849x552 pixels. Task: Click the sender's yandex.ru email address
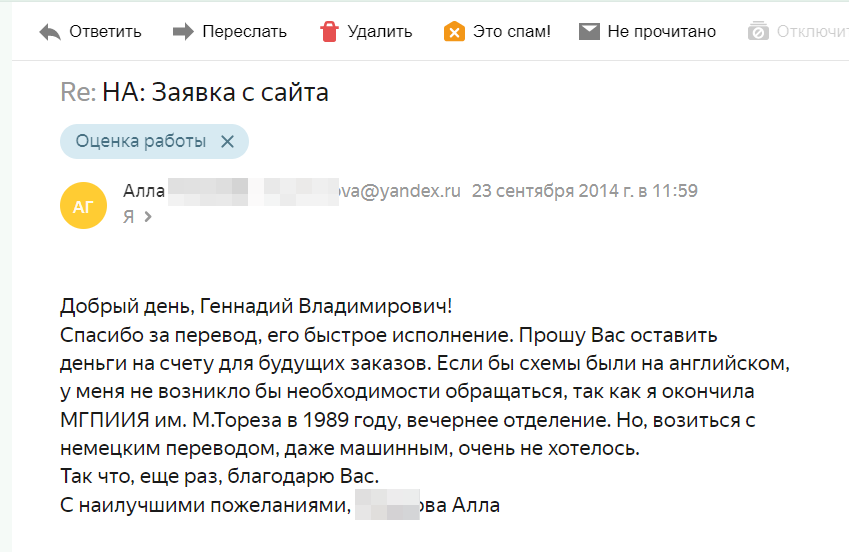click(x=400, y=191)
